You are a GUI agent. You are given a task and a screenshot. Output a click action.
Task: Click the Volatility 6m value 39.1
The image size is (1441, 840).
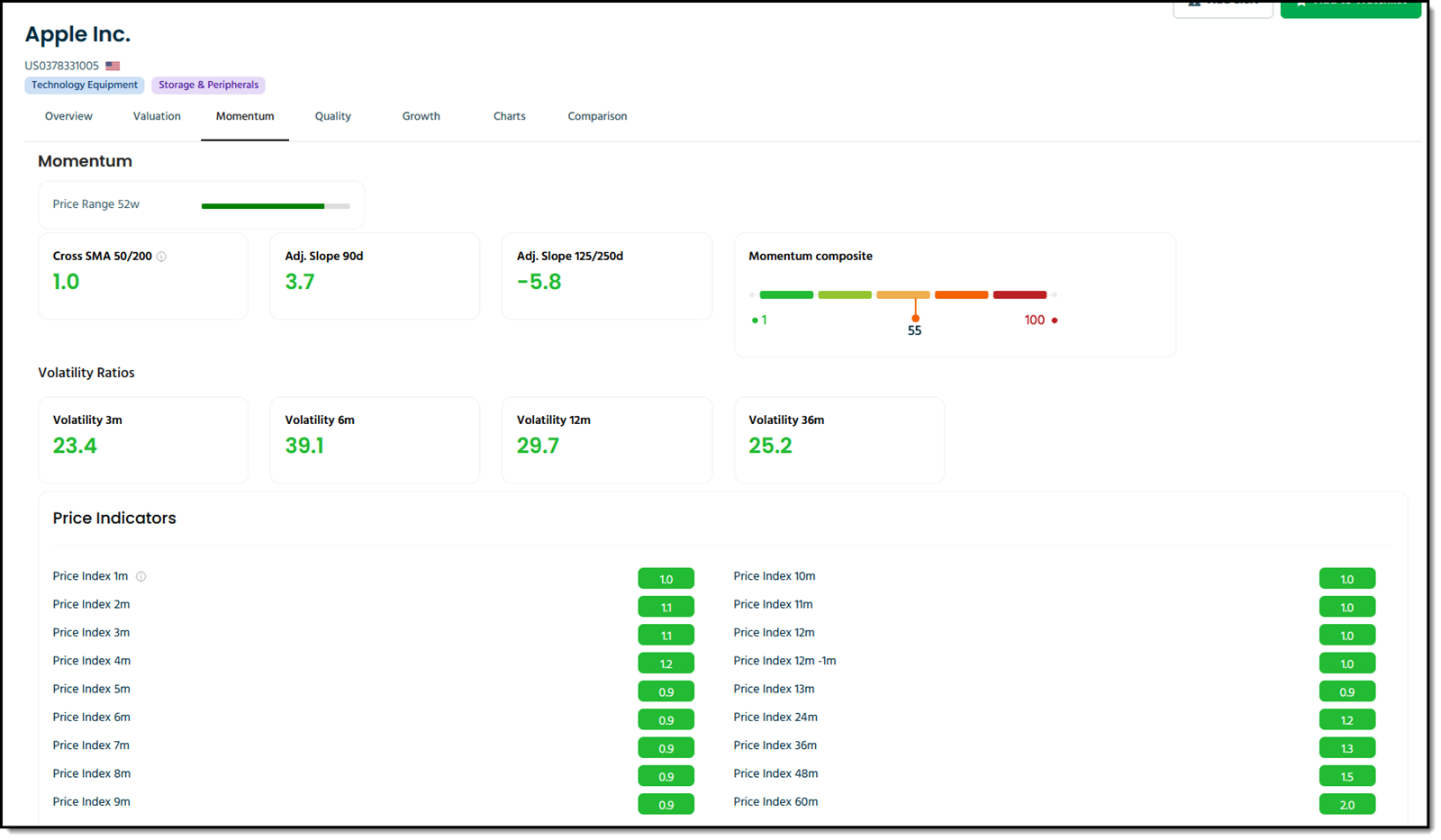(304, 446)
